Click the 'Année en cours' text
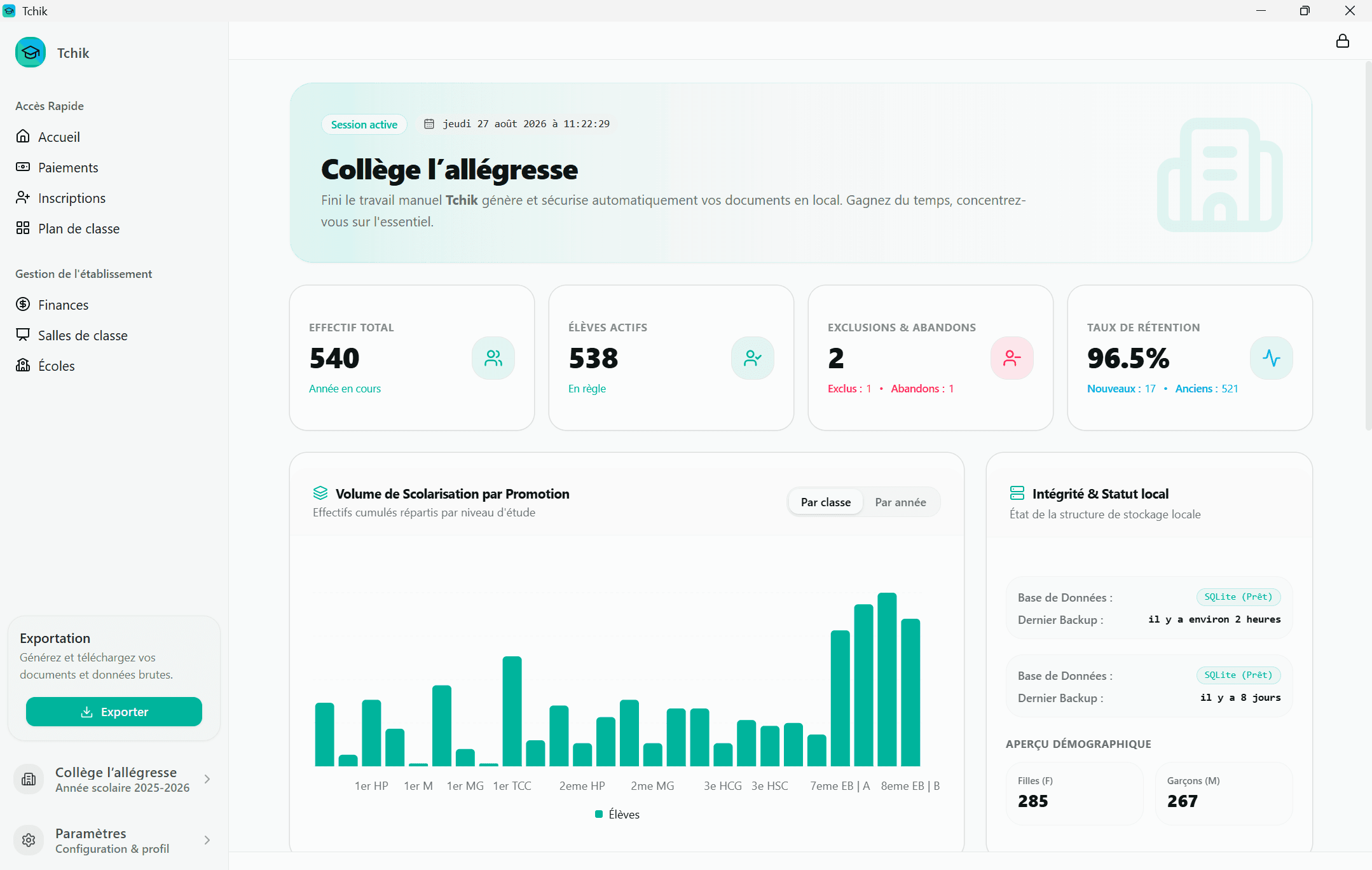Screen dimensions: 1372x870 pos(345,389)
